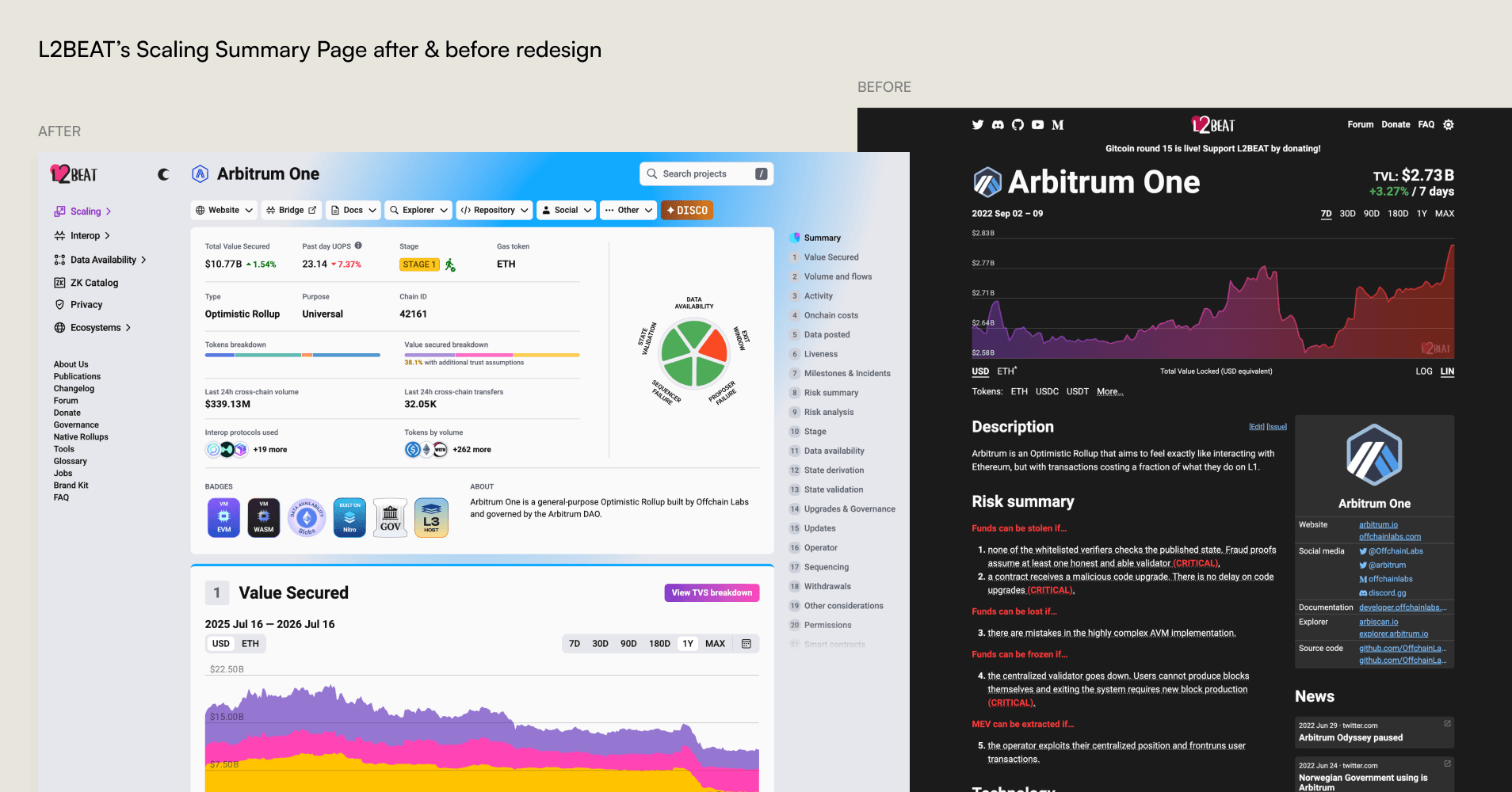Image resolution: width=1512 pixels, height=792 pixels.
Task: Click the L2BEAT logo in the AFTER sidebar
Action: 74,174
